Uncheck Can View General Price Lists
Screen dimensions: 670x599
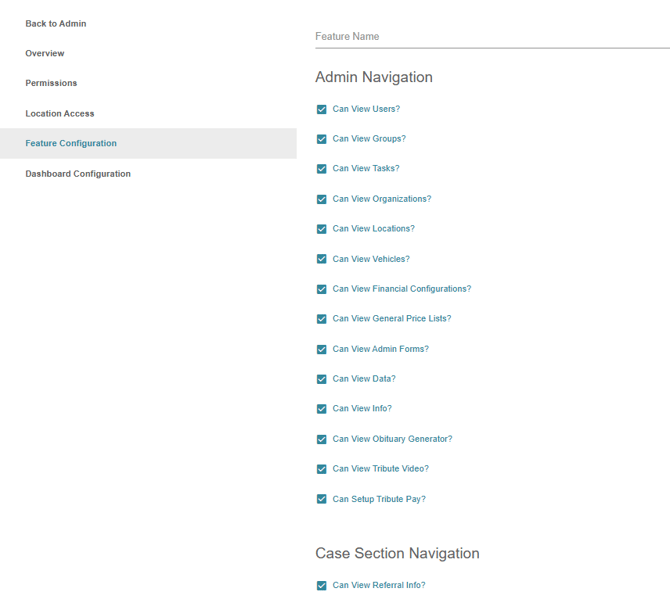[x=322, y=319]
